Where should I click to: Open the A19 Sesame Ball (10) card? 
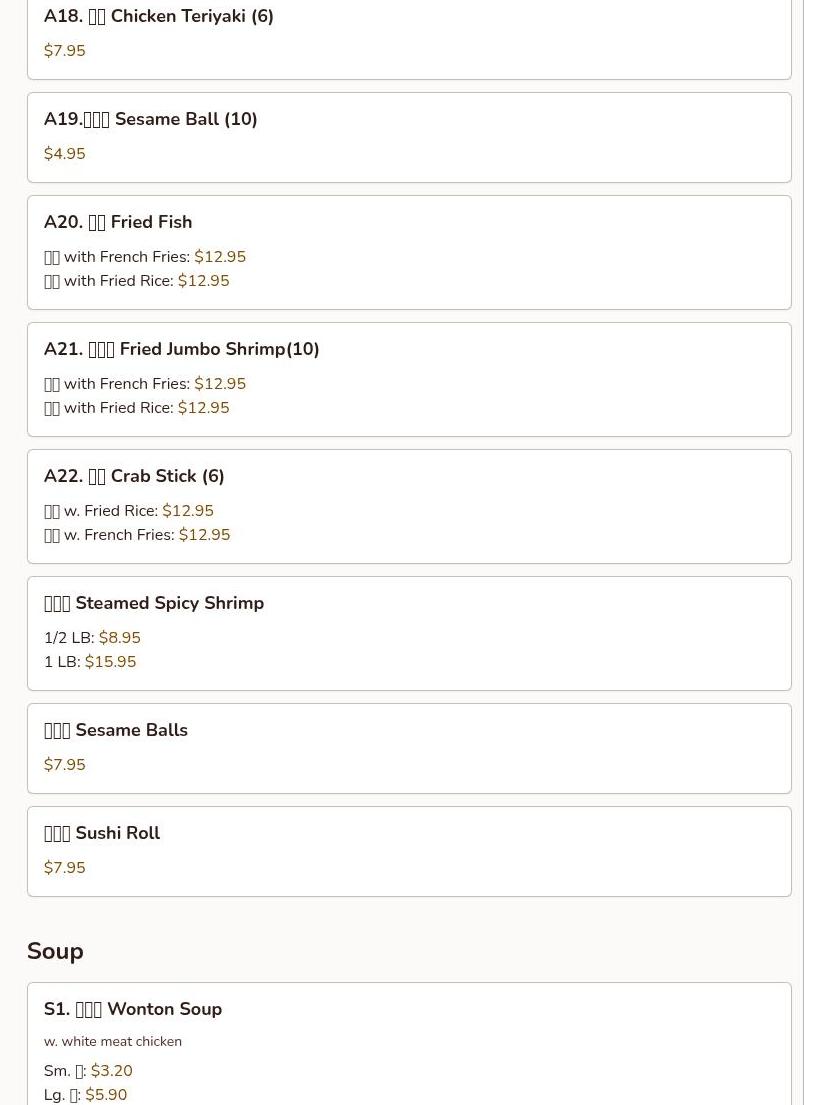point(409,137)
